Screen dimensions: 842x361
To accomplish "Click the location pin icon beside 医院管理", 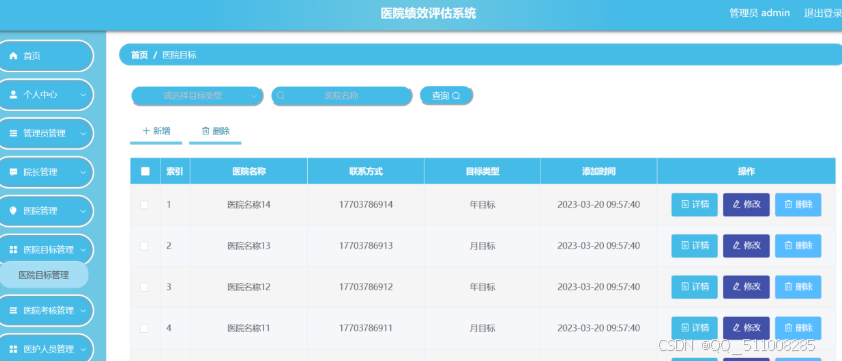I will [x=13, y=211].
